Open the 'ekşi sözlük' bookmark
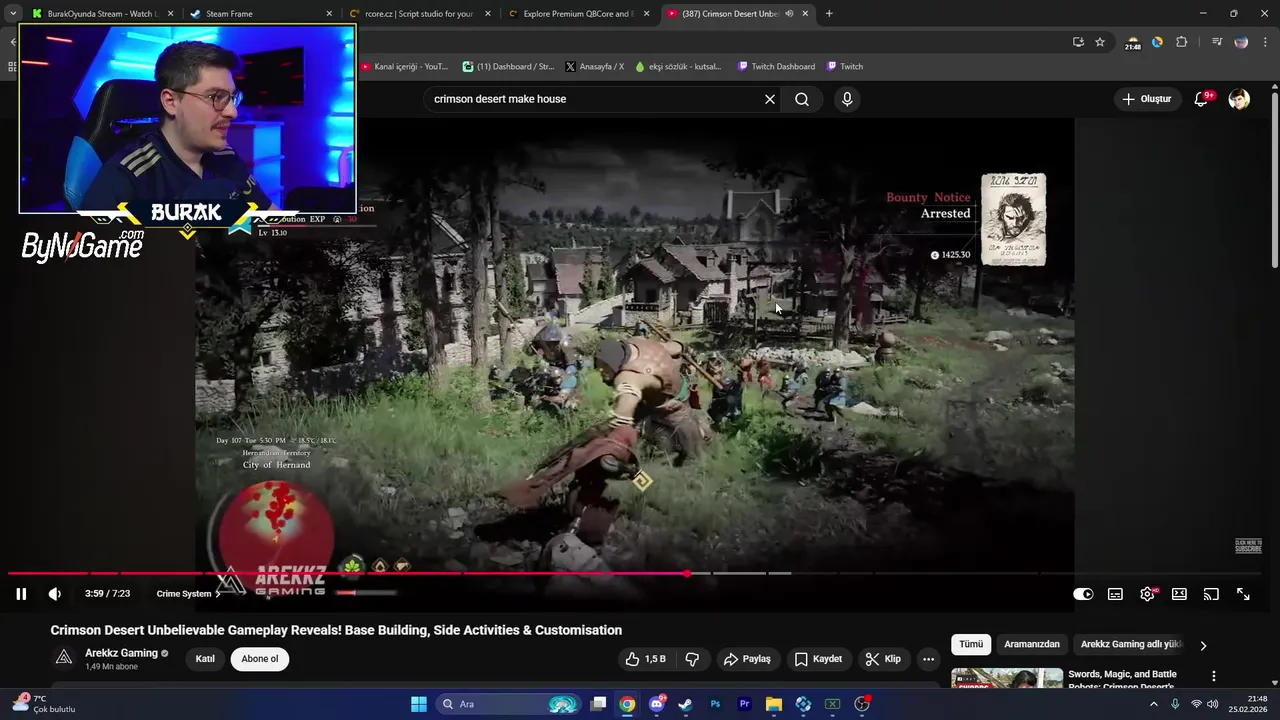The height and width of the screenshot is (720, 1280). click(678, 67)
